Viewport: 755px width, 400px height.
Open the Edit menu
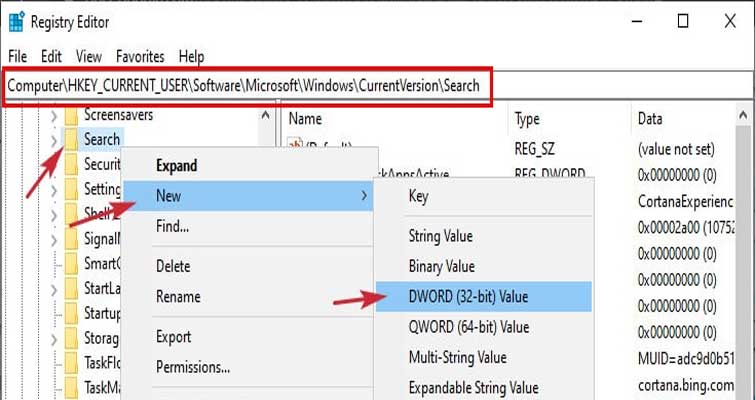coord(51,57)
